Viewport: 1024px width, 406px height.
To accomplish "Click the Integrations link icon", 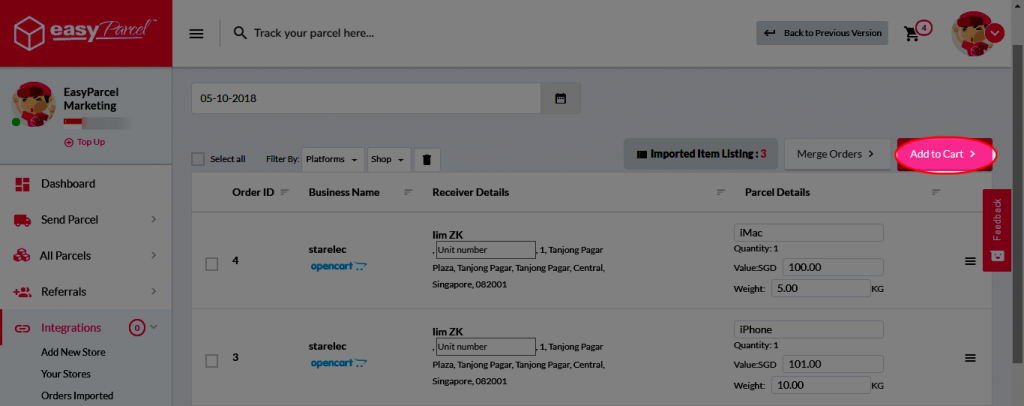I will coord(22,328).
